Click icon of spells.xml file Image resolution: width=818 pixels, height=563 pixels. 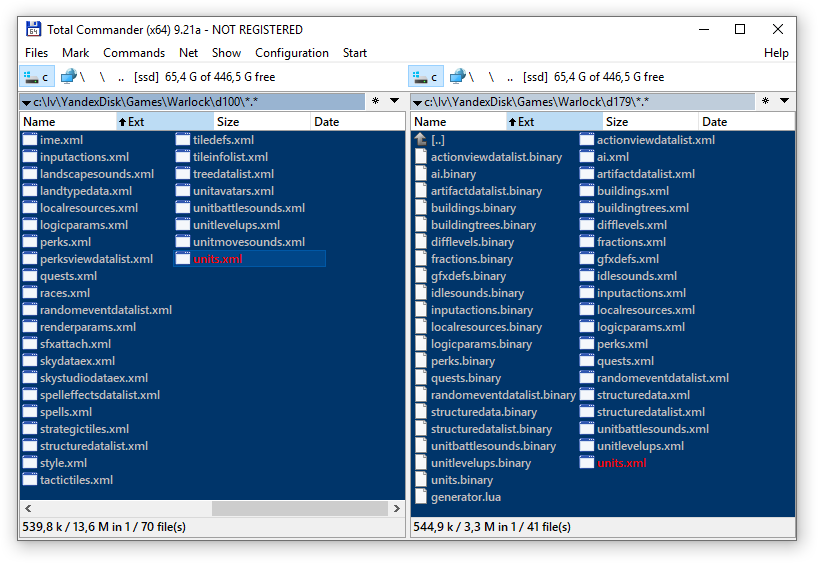30,412
